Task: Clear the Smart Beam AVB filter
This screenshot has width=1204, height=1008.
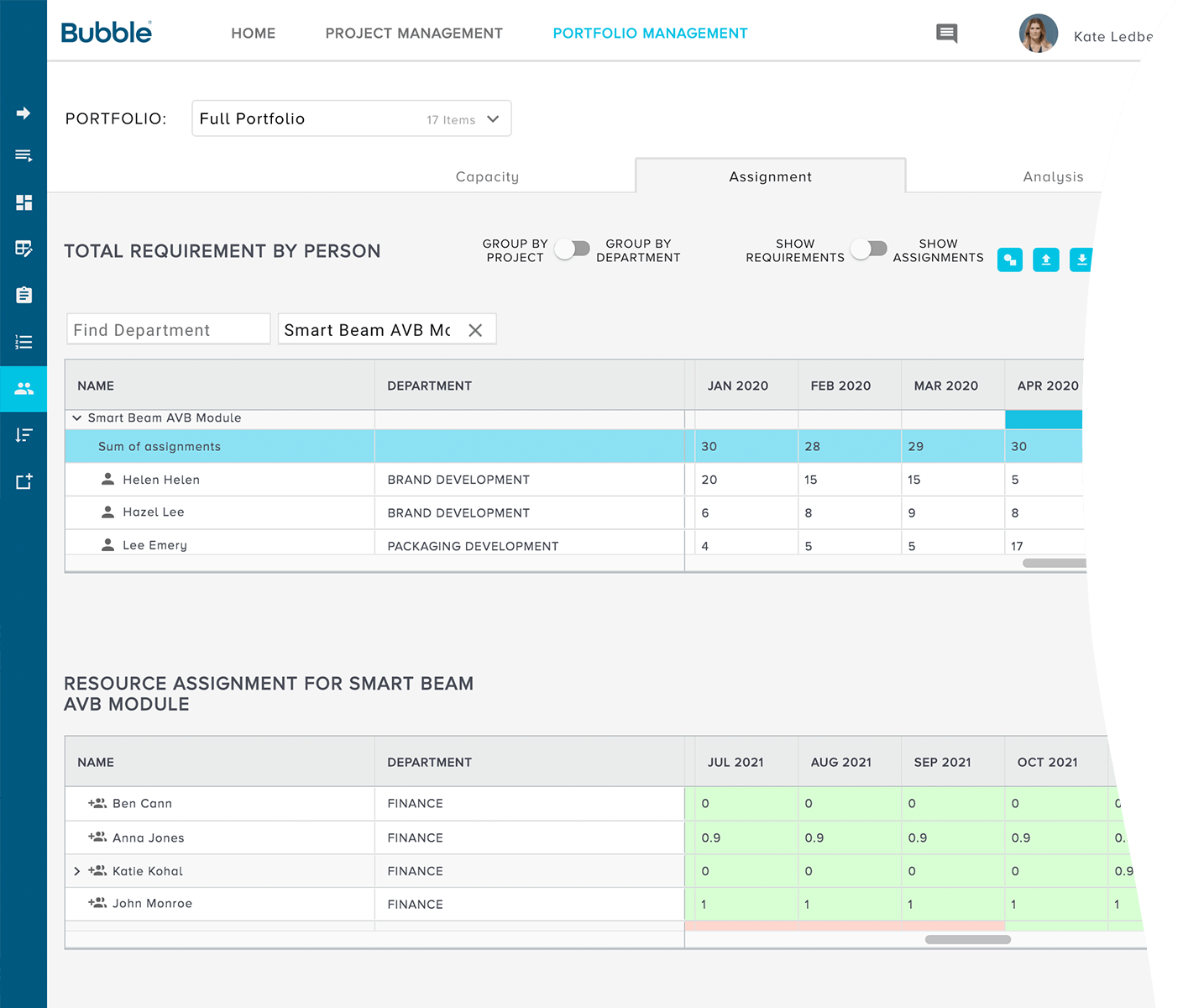Action: [x=475, y=330]
